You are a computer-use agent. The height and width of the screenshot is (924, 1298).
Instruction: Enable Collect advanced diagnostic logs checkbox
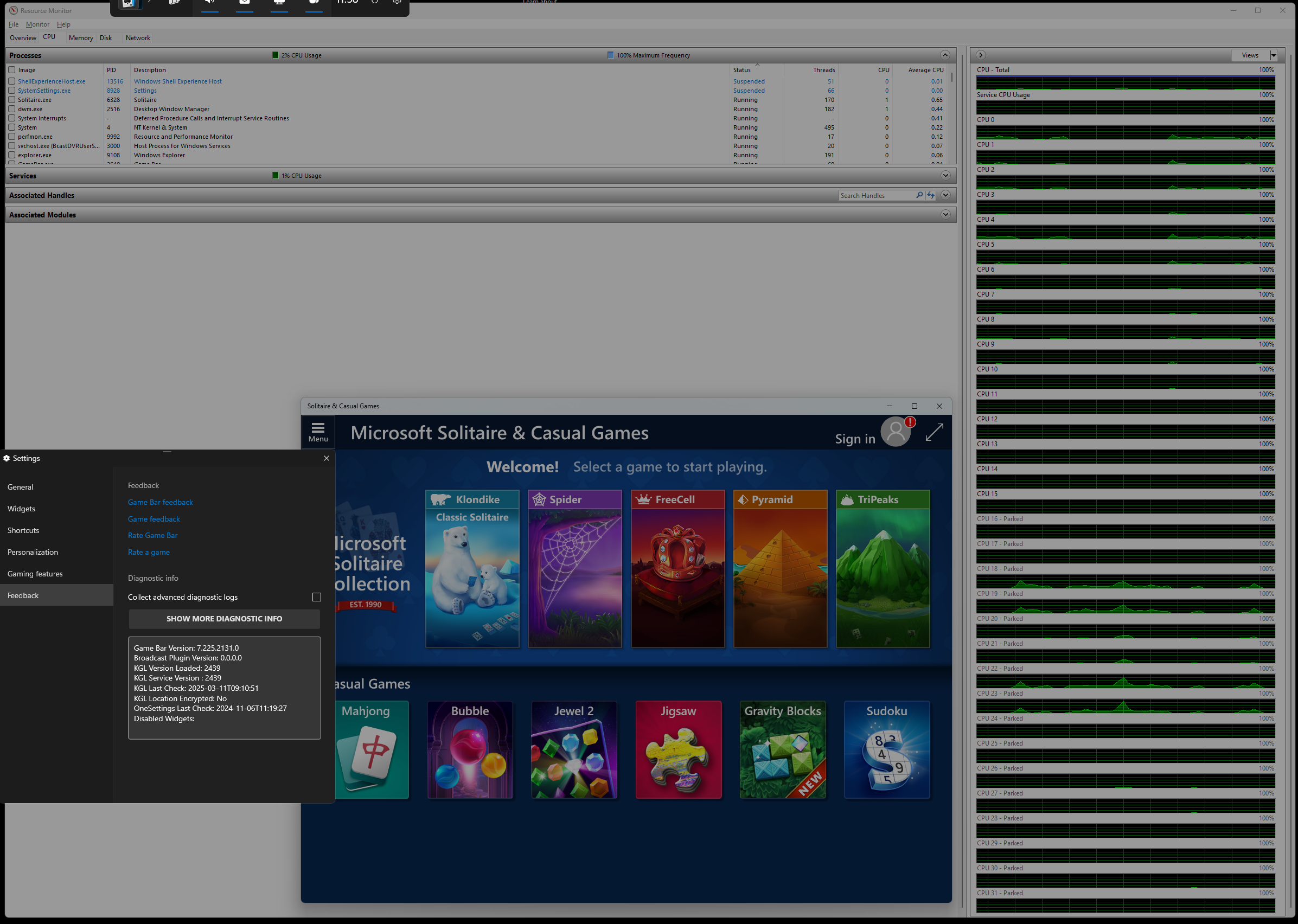(316, 597)
